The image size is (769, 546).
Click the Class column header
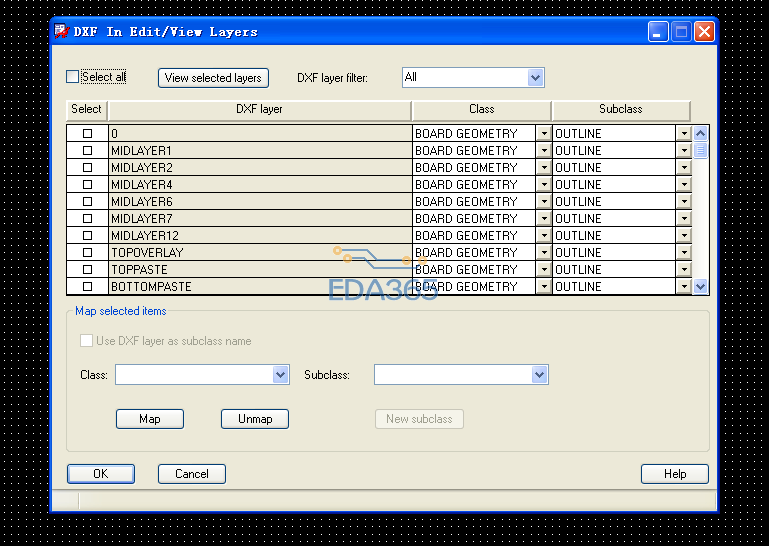point(482,109)
